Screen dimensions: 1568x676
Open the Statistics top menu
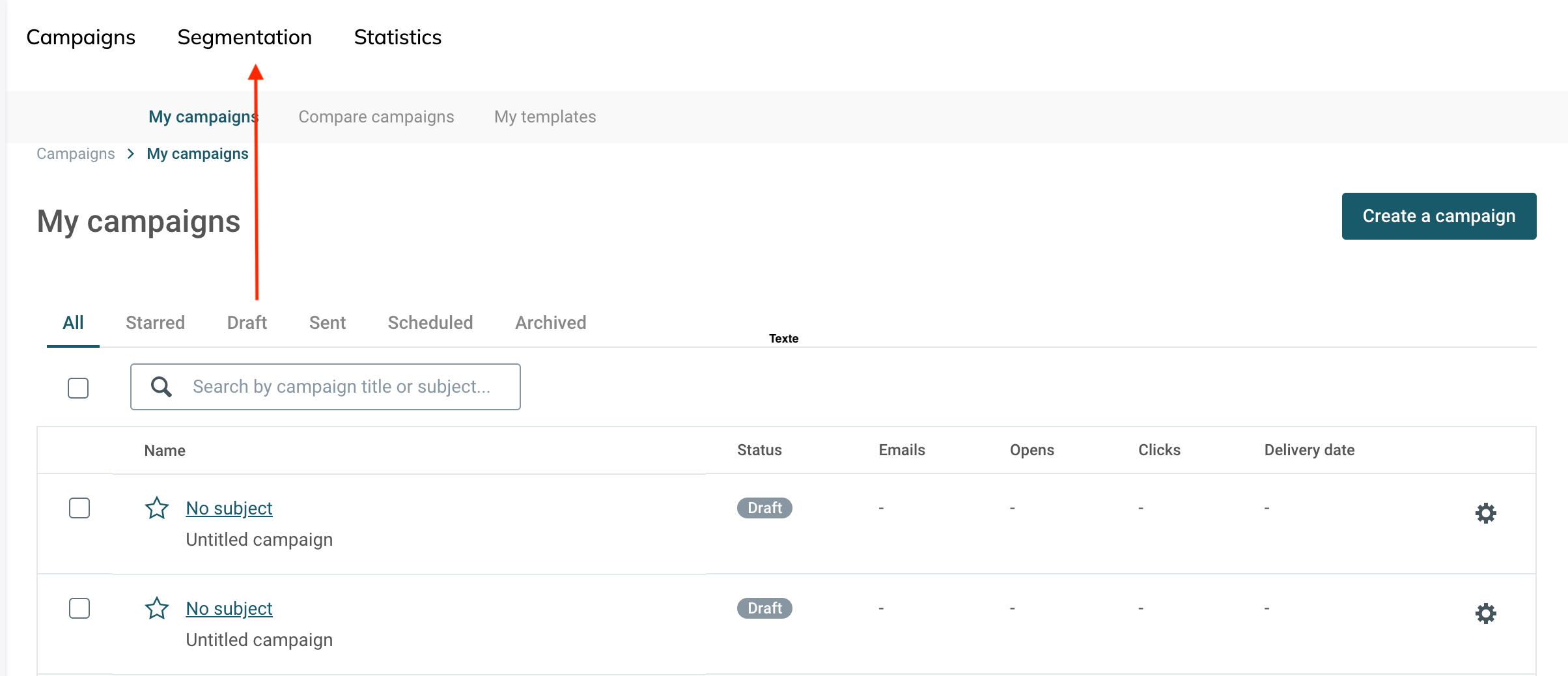click(x=398, y=38)
